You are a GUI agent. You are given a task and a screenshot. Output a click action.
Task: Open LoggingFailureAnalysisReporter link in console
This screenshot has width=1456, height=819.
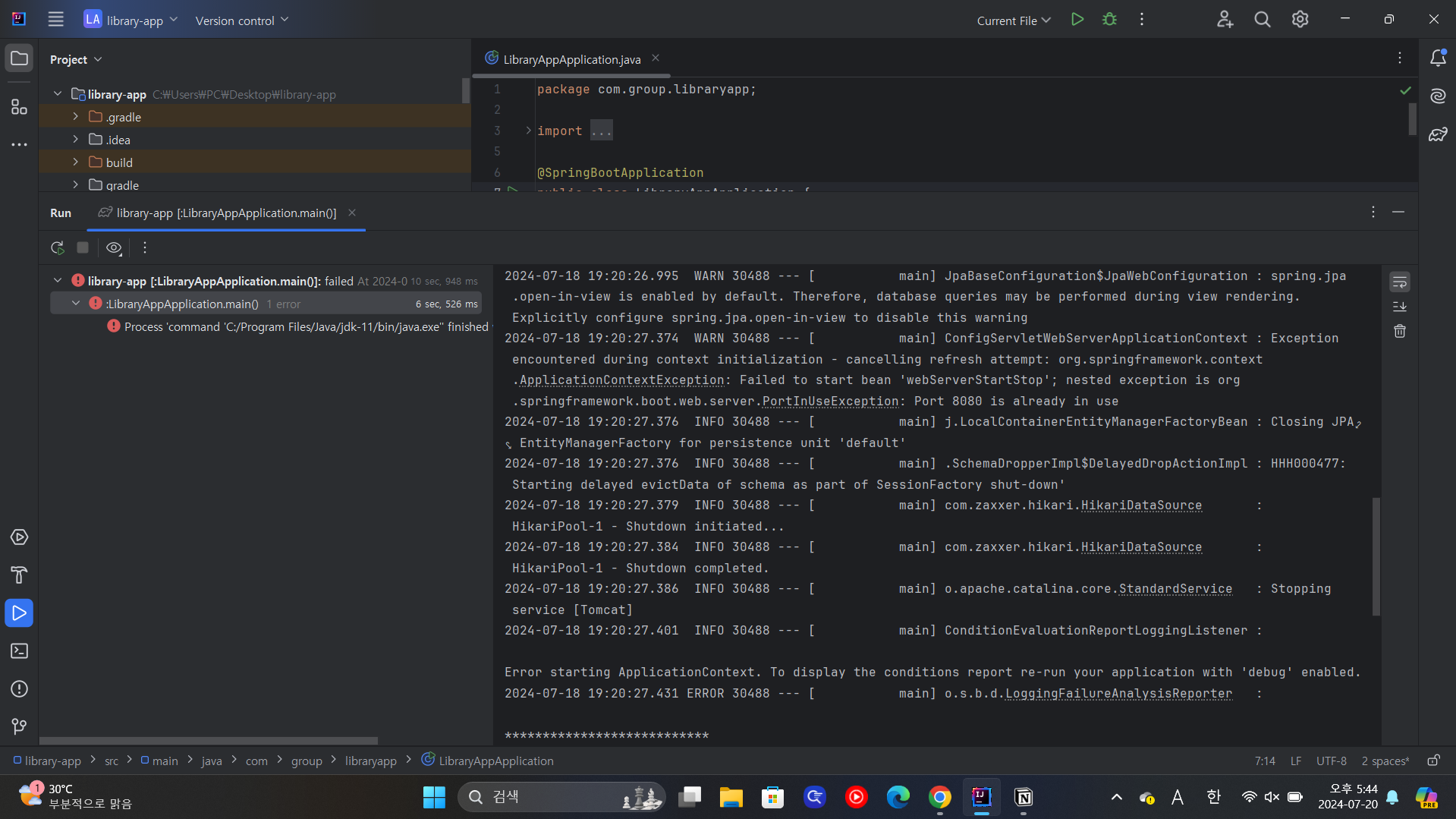1118,693
